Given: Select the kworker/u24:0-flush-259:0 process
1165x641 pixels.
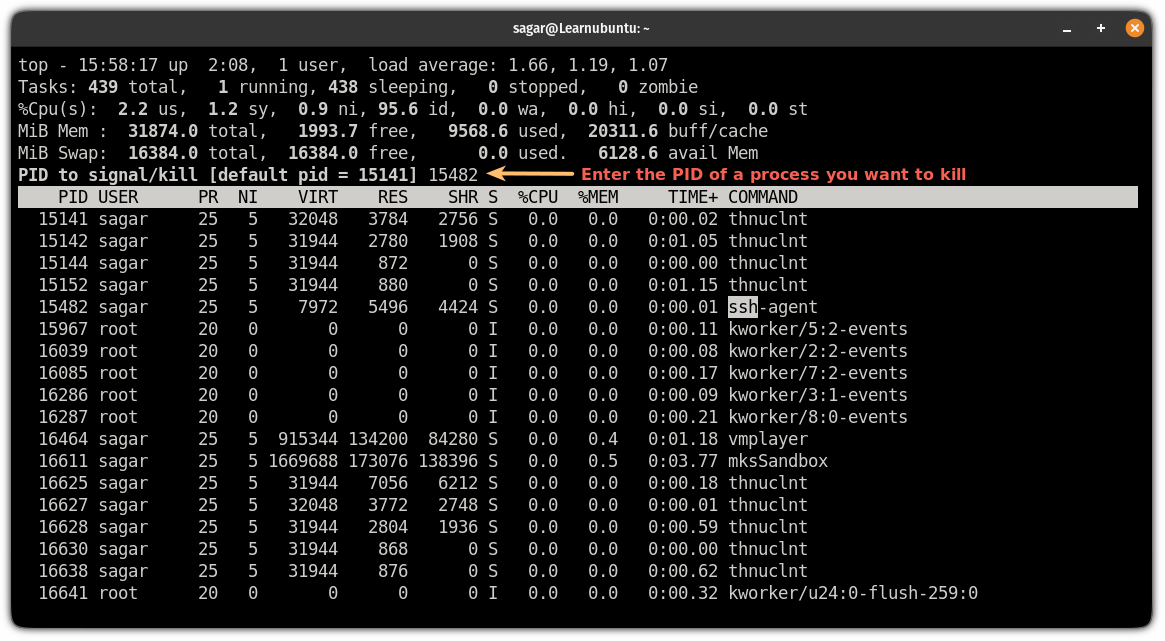Looking at the screenshot, I should pos(852,593).
